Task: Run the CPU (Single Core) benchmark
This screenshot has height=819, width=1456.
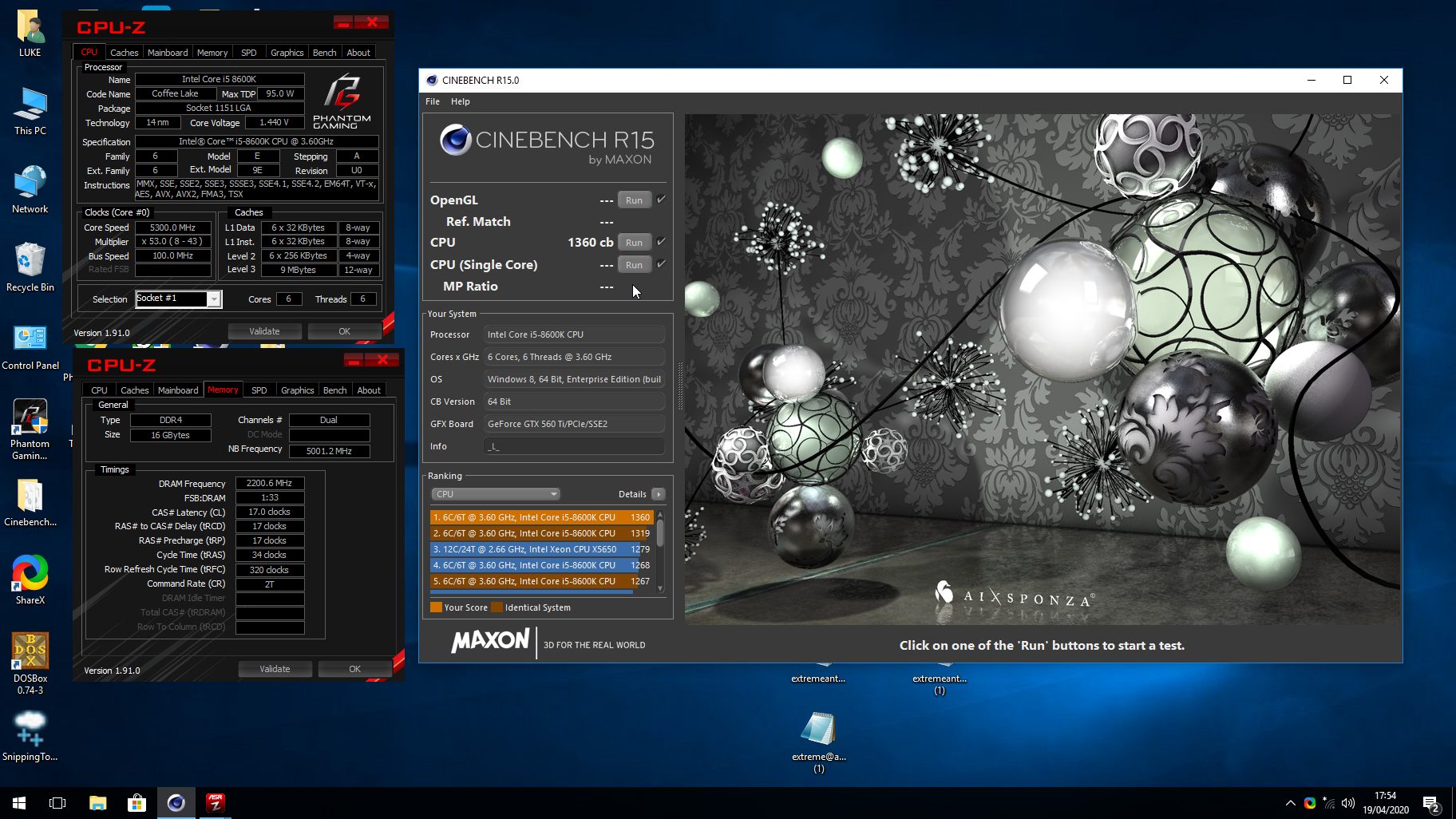Action: (x=635, y=265)
